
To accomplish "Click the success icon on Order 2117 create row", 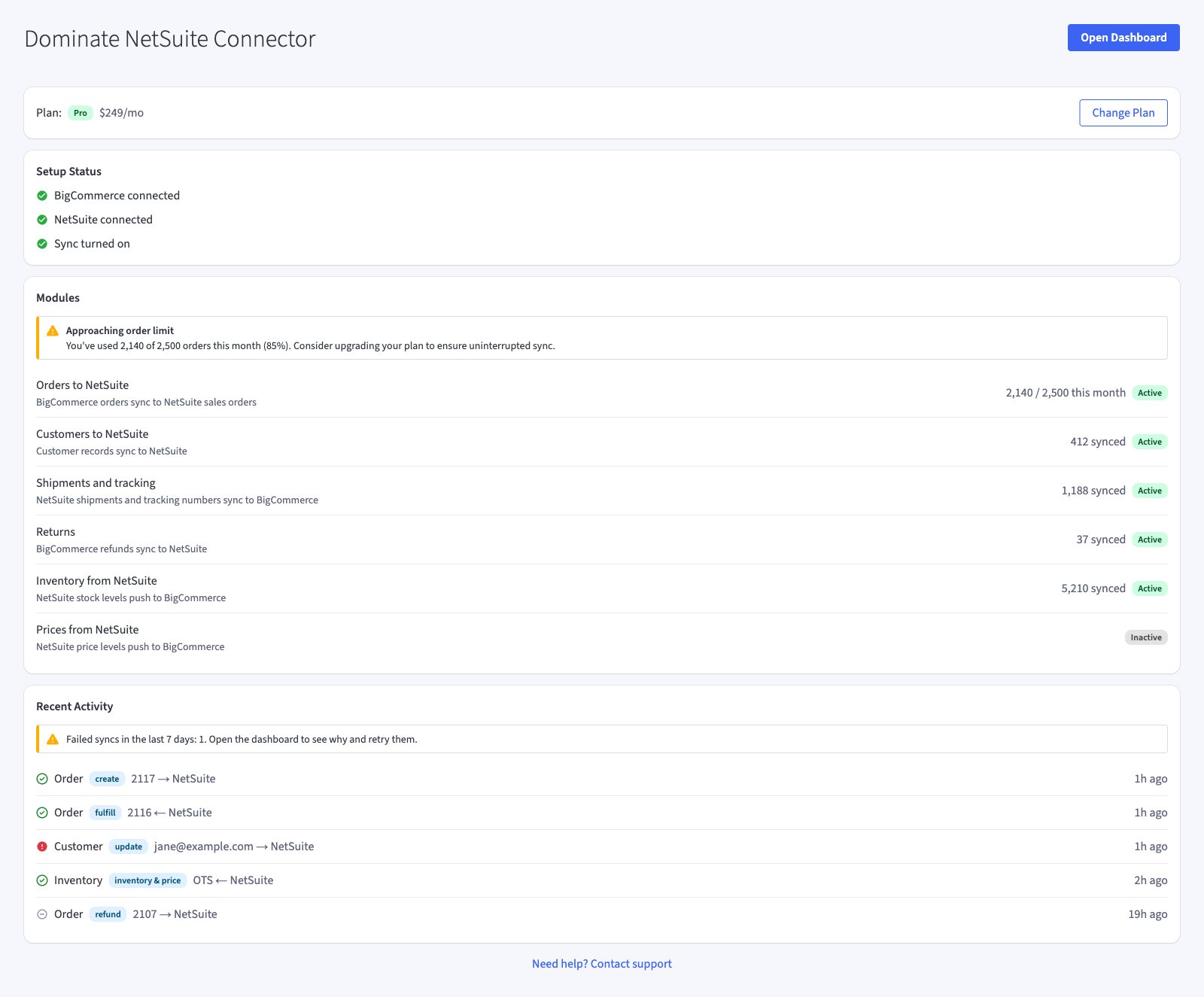I will coord(42,779).
